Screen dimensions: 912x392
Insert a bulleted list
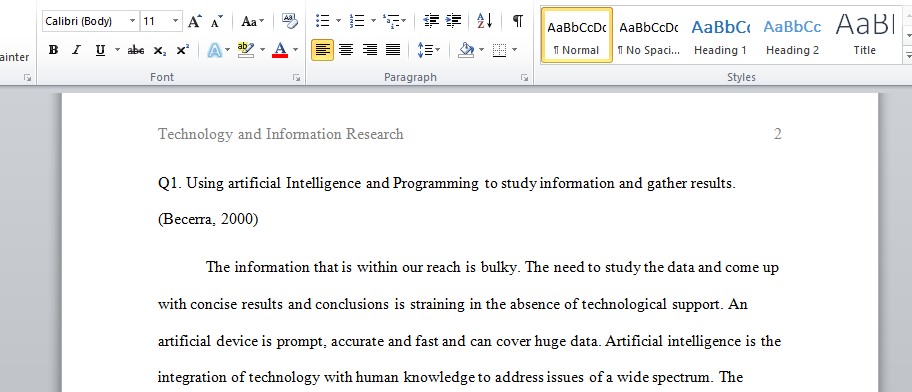[x=322, y=22]
